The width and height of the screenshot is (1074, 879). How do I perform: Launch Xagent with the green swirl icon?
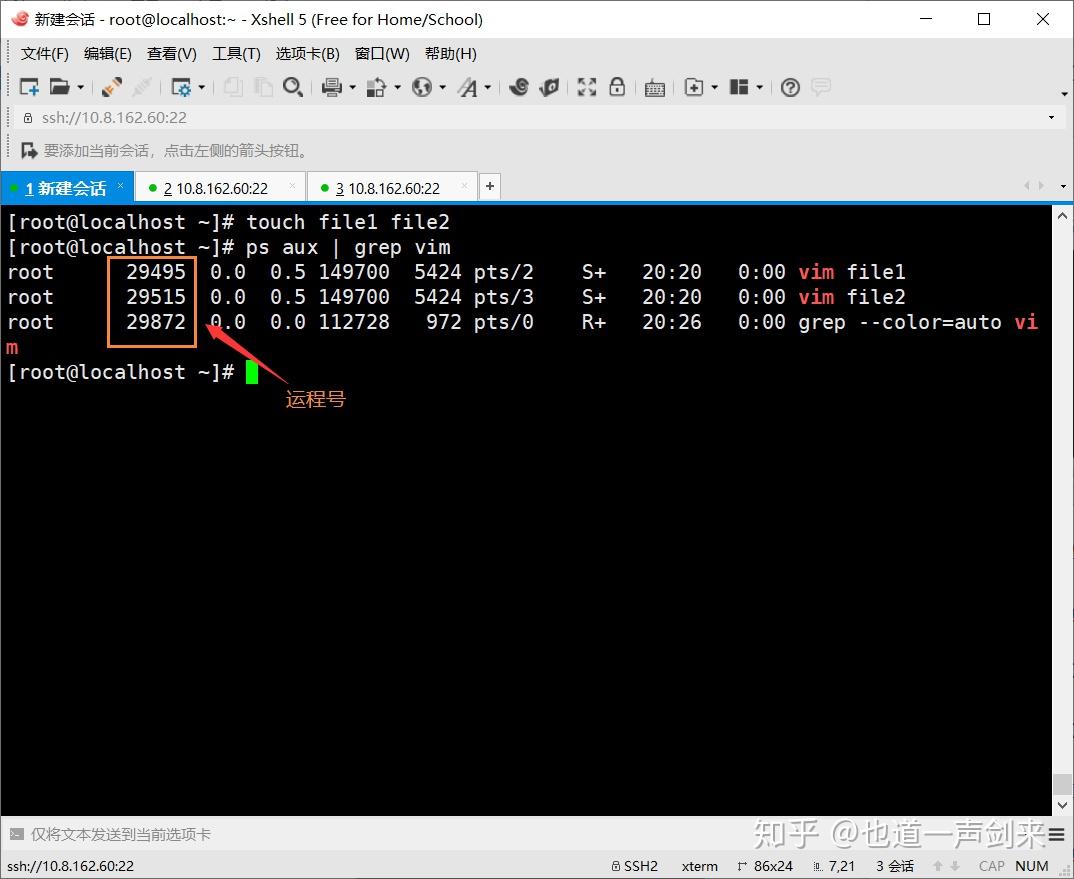pos(549,87)
